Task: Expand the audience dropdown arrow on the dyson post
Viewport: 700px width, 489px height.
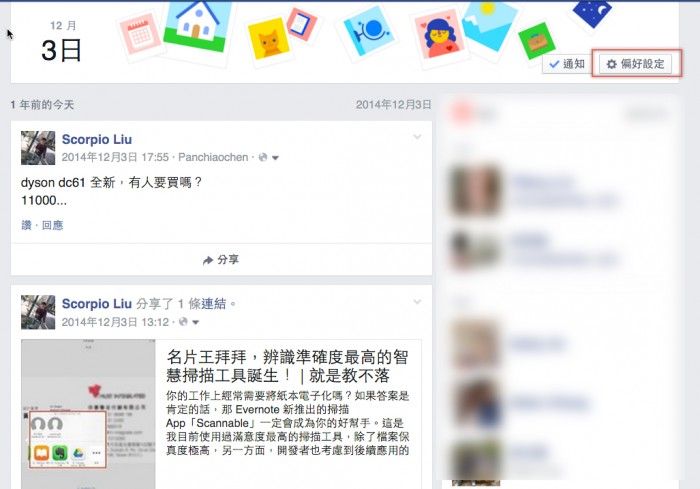Action: [x=275, y=158]
